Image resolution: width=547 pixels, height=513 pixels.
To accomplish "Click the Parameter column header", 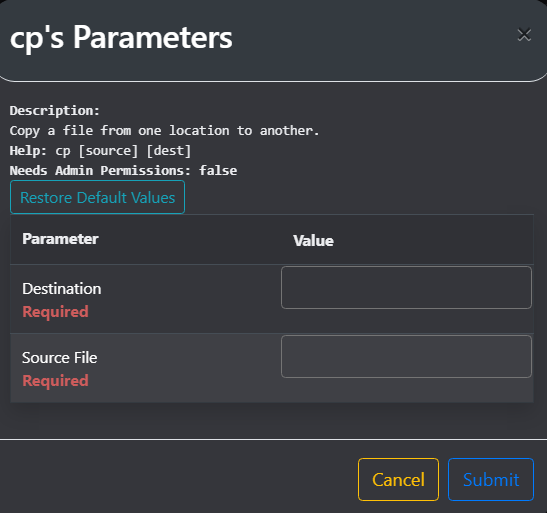I will tap(60, 239).
